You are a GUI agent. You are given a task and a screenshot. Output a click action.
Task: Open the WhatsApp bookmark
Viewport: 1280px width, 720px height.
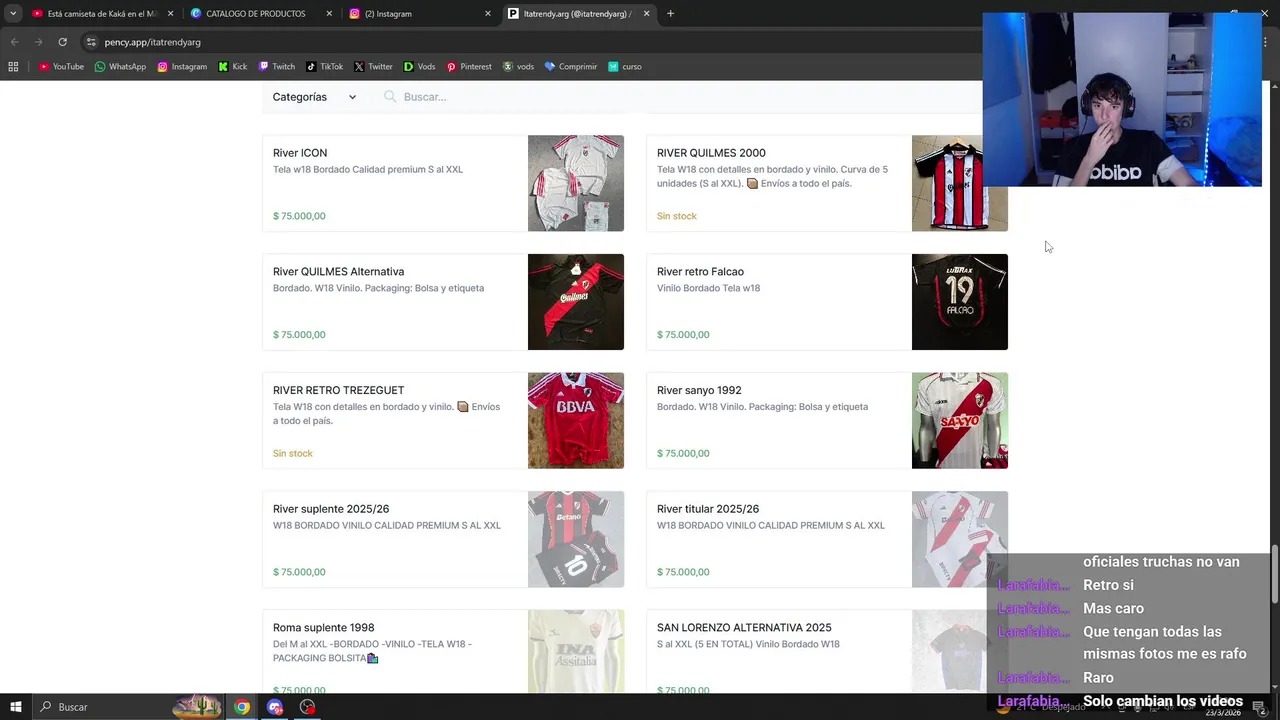(x=120, y=67)
